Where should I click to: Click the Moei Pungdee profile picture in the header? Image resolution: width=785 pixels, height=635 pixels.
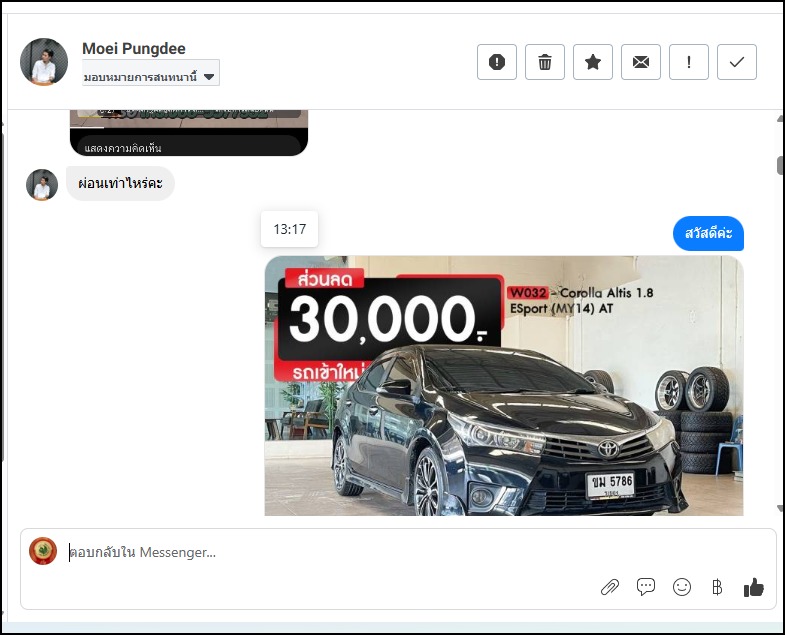pos(44,62)
